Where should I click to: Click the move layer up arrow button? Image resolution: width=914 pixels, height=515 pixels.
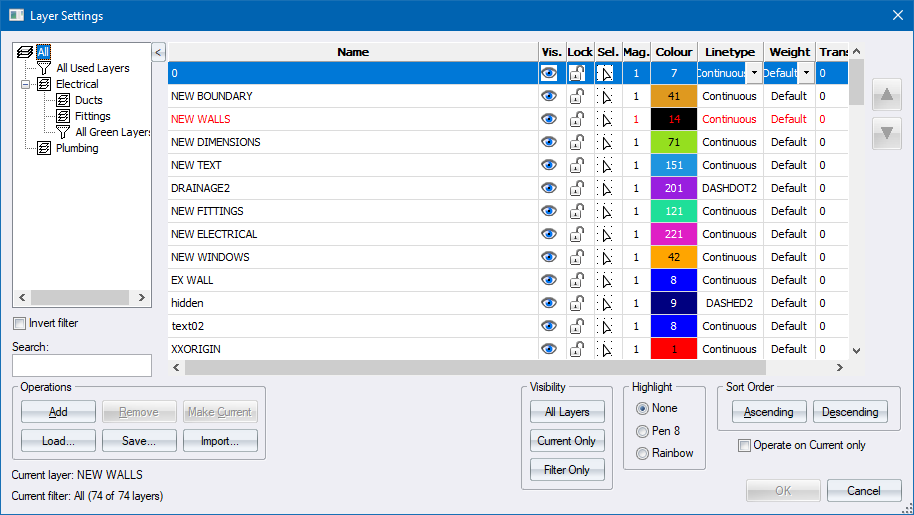(x=887, y=96)
